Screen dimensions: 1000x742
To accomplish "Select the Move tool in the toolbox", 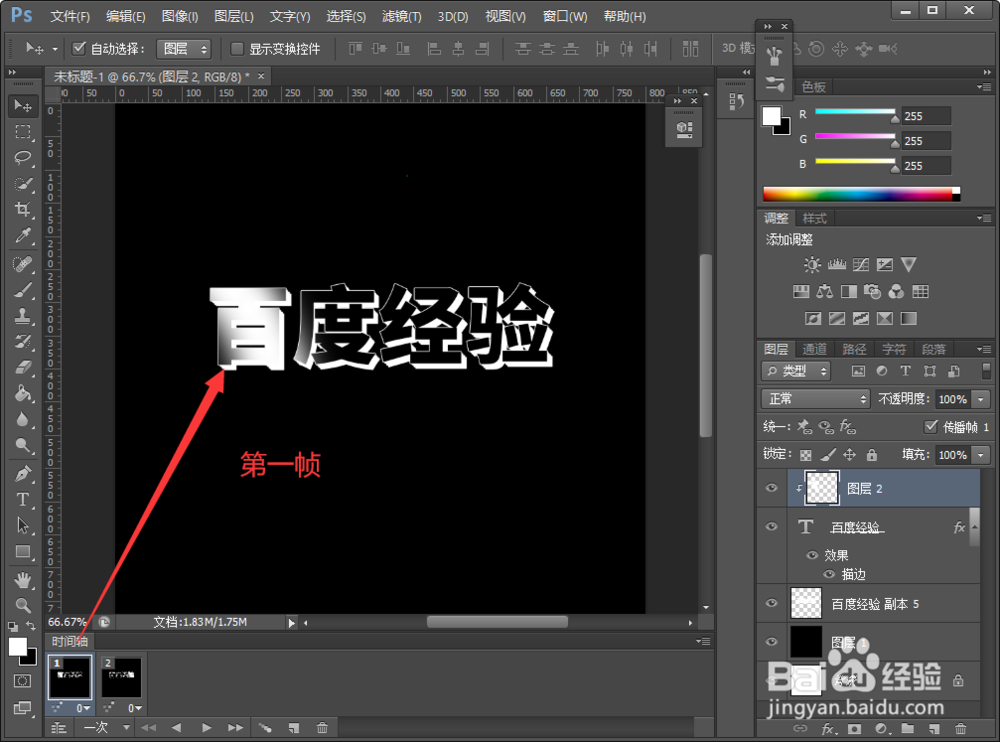I will click(23, 106).
